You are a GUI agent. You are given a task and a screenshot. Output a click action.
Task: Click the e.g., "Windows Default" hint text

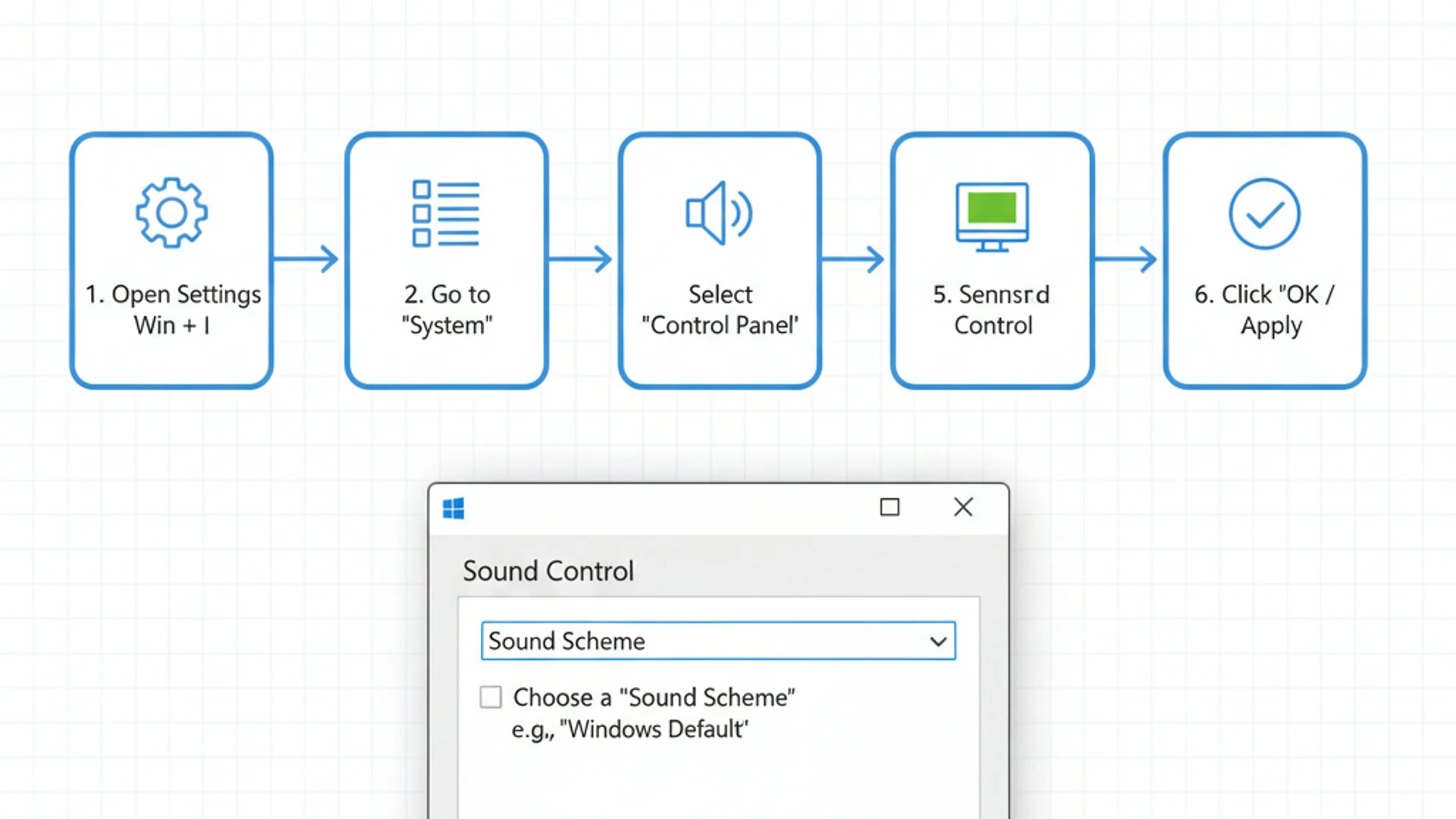point(630,730)
